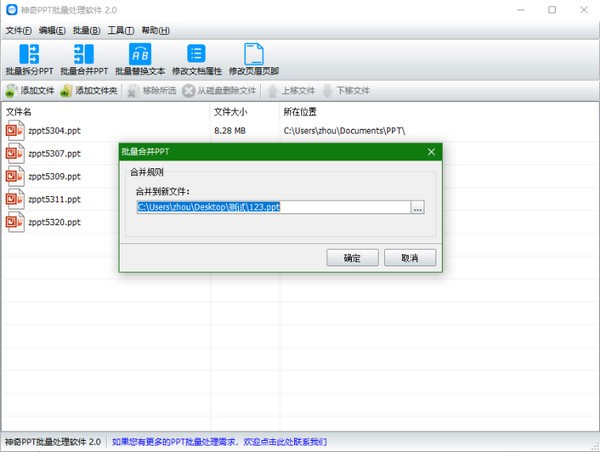Open the 文件(F) menu
The image size is (600, 452).
[x=19, y=31]
